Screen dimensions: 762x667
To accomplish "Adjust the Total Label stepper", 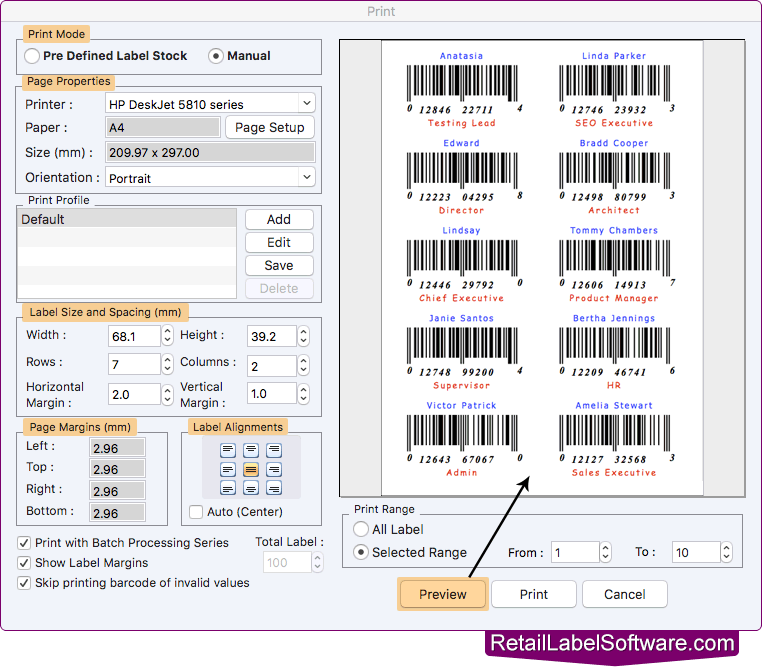I will pos(317,562).
